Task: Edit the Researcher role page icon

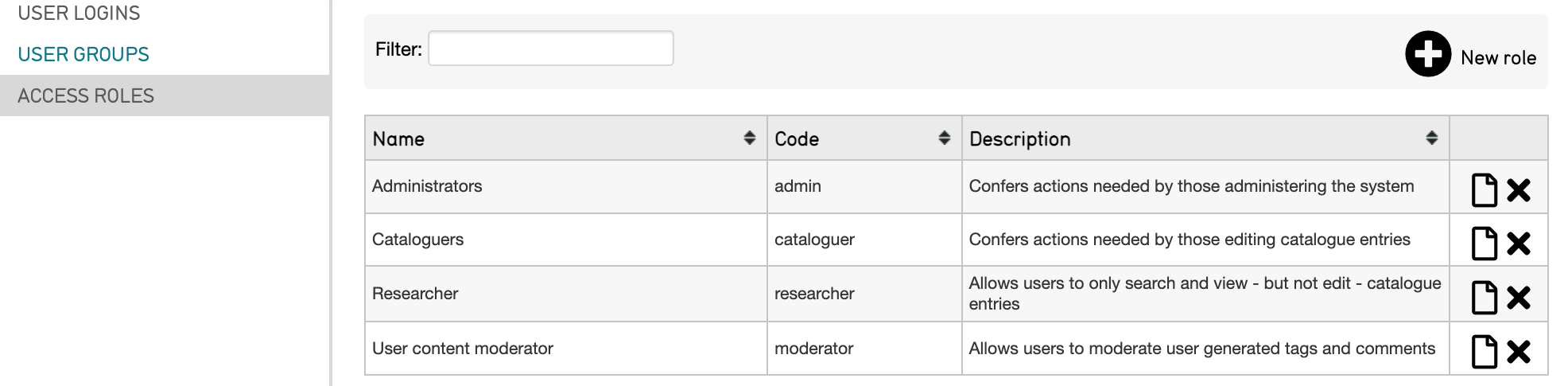Action: [x=1484, y=298]
